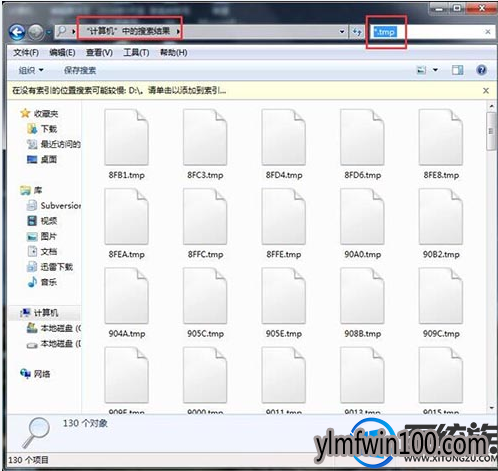Select 计算机 in the navigation pane
This screenshot has height=471, width=498.
[x=46, y=313]
